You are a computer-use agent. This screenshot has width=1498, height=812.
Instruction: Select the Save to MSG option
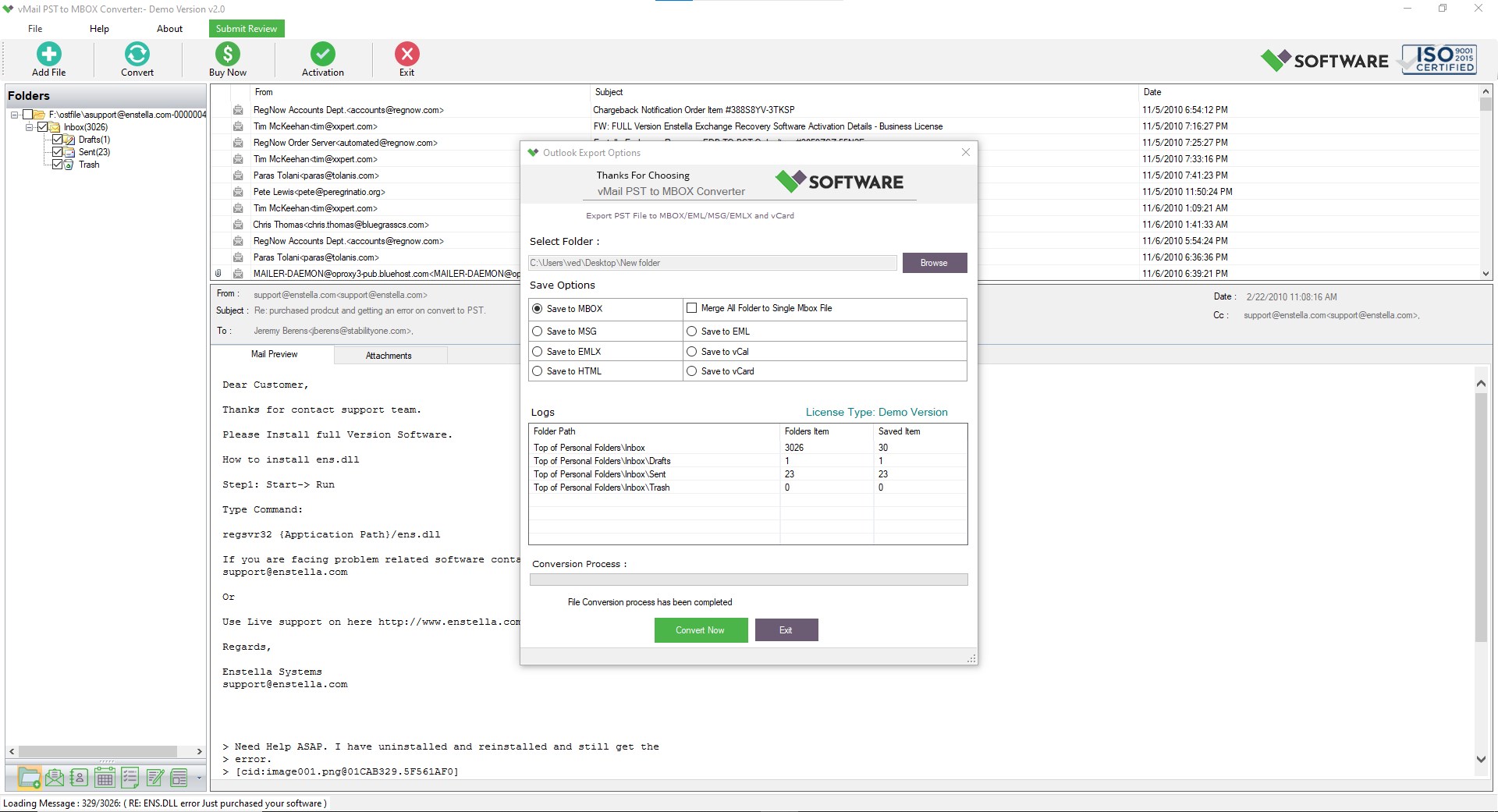(538, 332)
